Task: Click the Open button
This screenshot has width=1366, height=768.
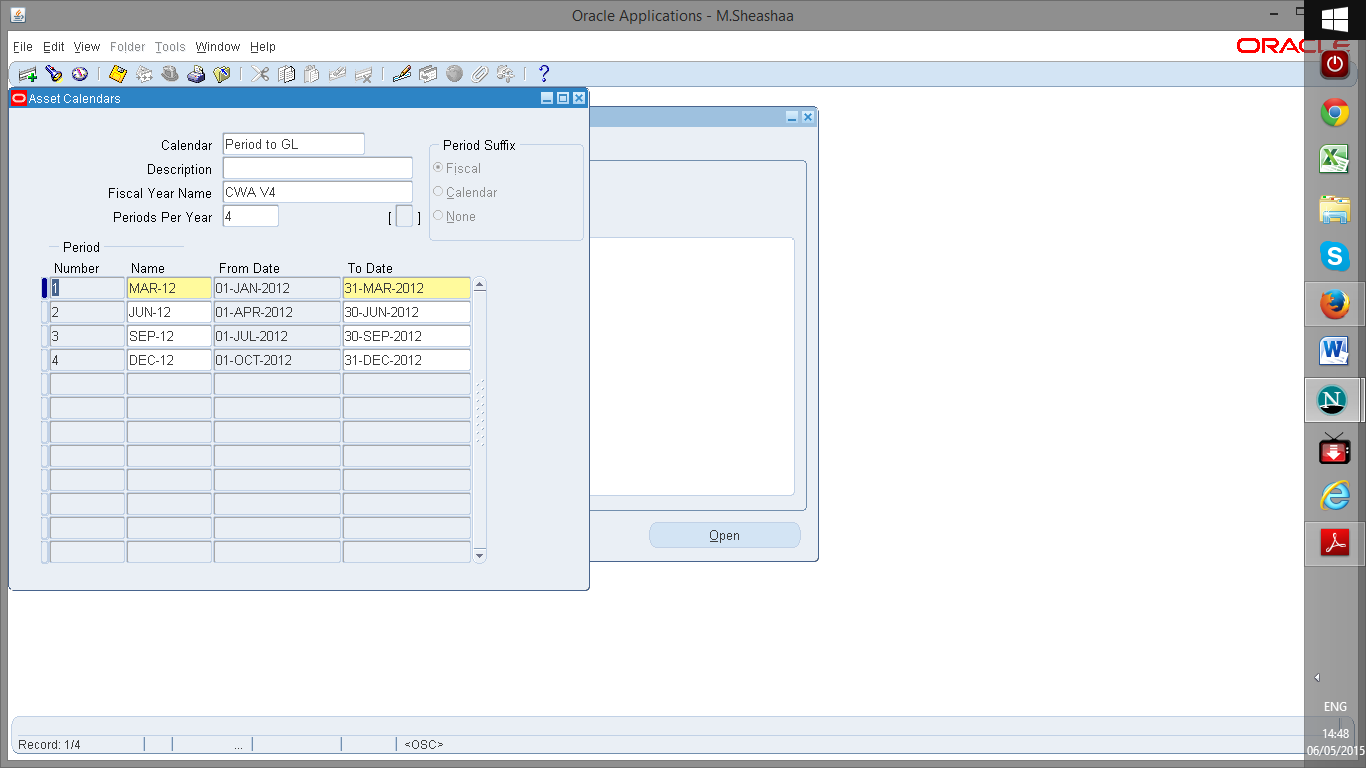Action: click(724, 535)
